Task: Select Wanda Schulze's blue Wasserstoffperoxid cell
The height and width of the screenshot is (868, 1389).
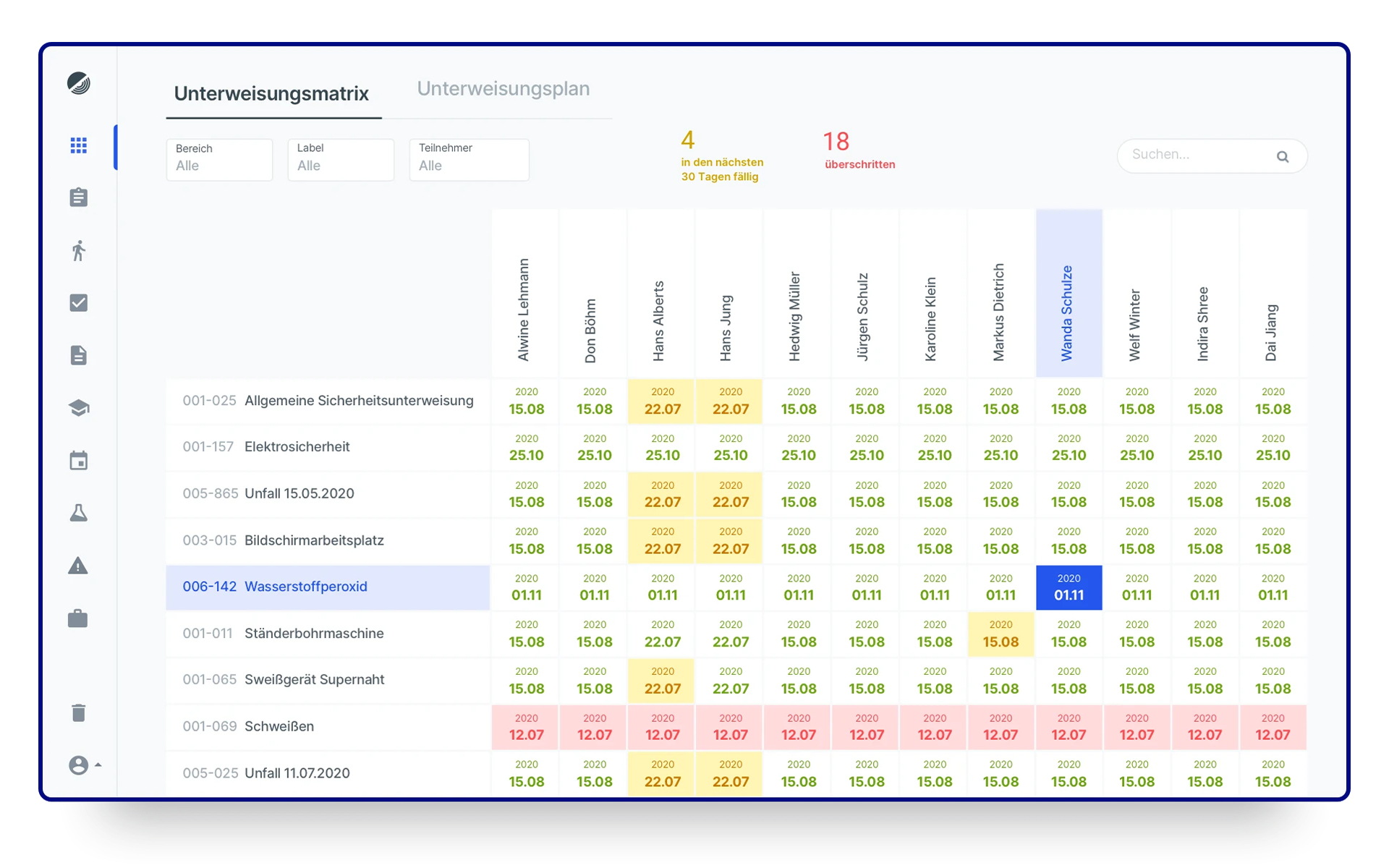Action: [1069, 587]
